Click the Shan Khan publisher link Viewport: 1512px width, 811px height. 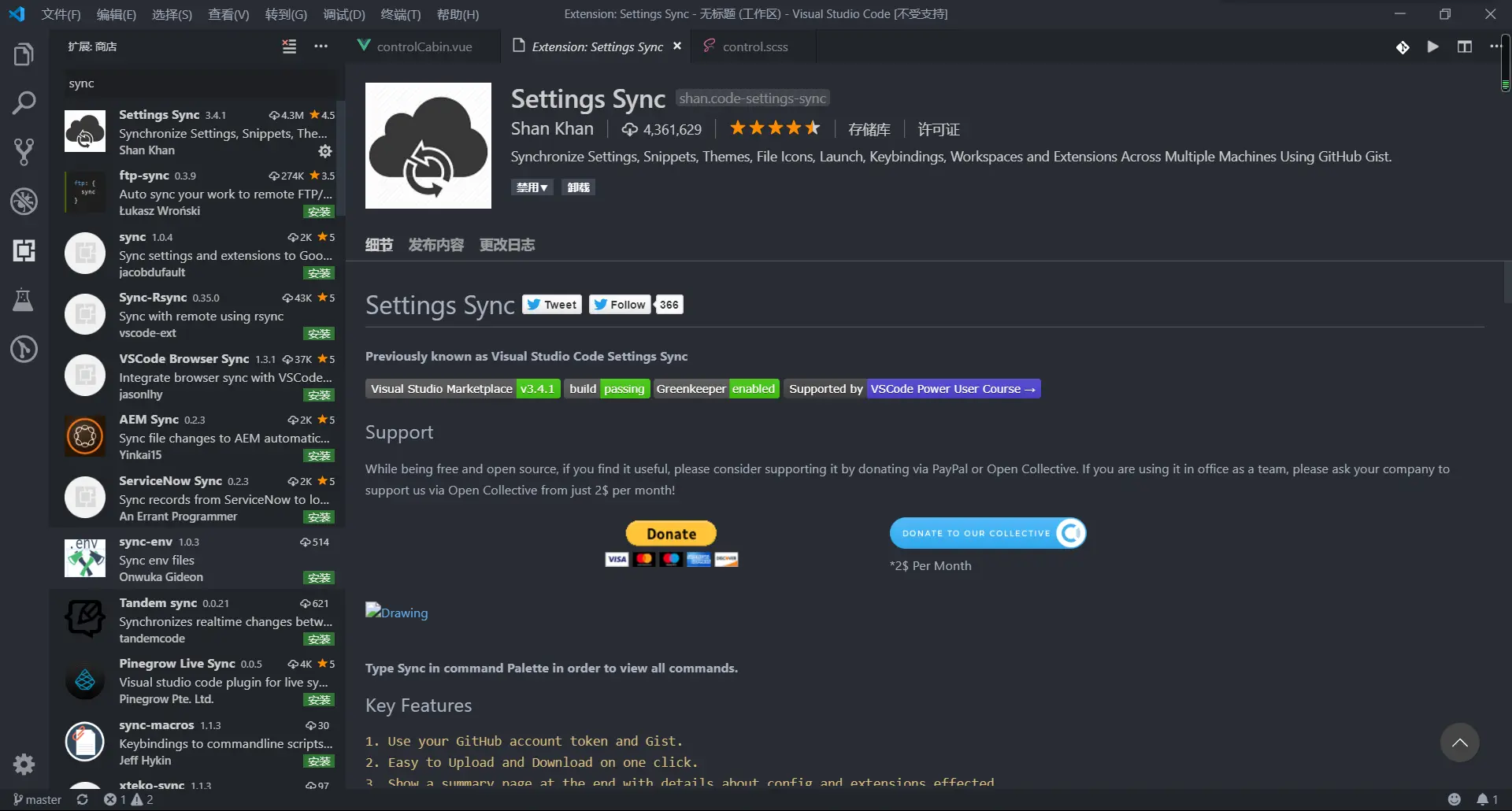point(552,128)
